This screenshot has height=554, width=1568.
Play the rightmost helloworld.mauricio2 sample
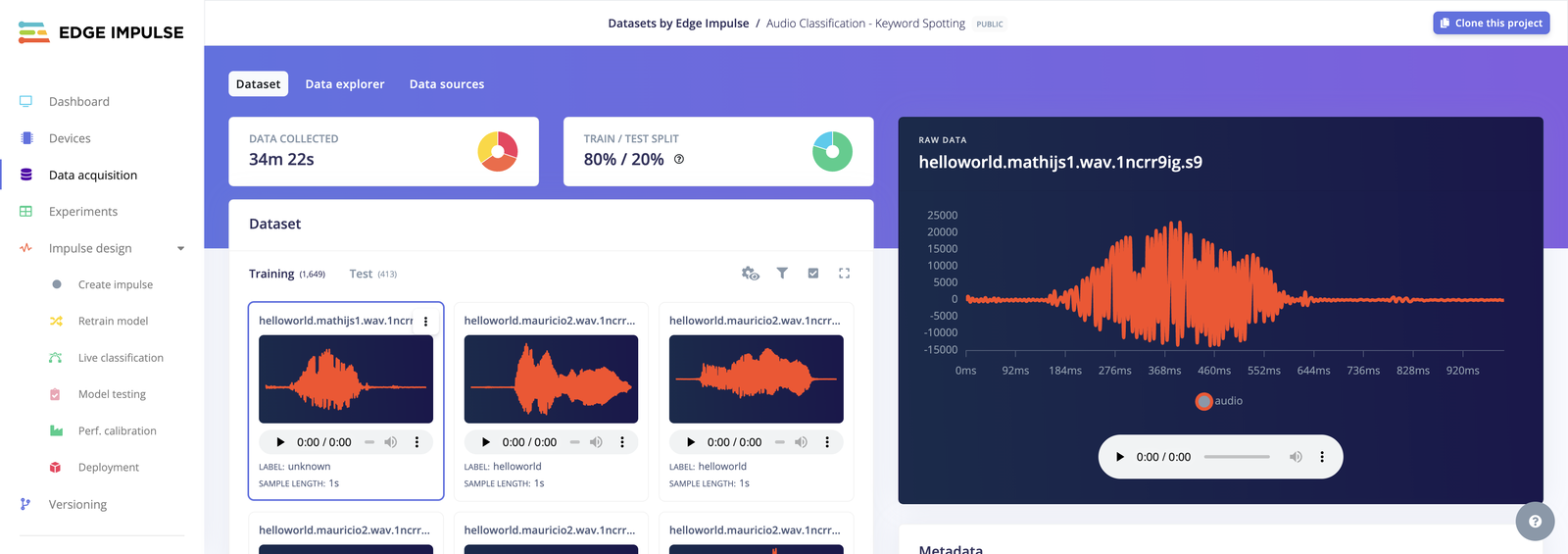tap(691, 442)
